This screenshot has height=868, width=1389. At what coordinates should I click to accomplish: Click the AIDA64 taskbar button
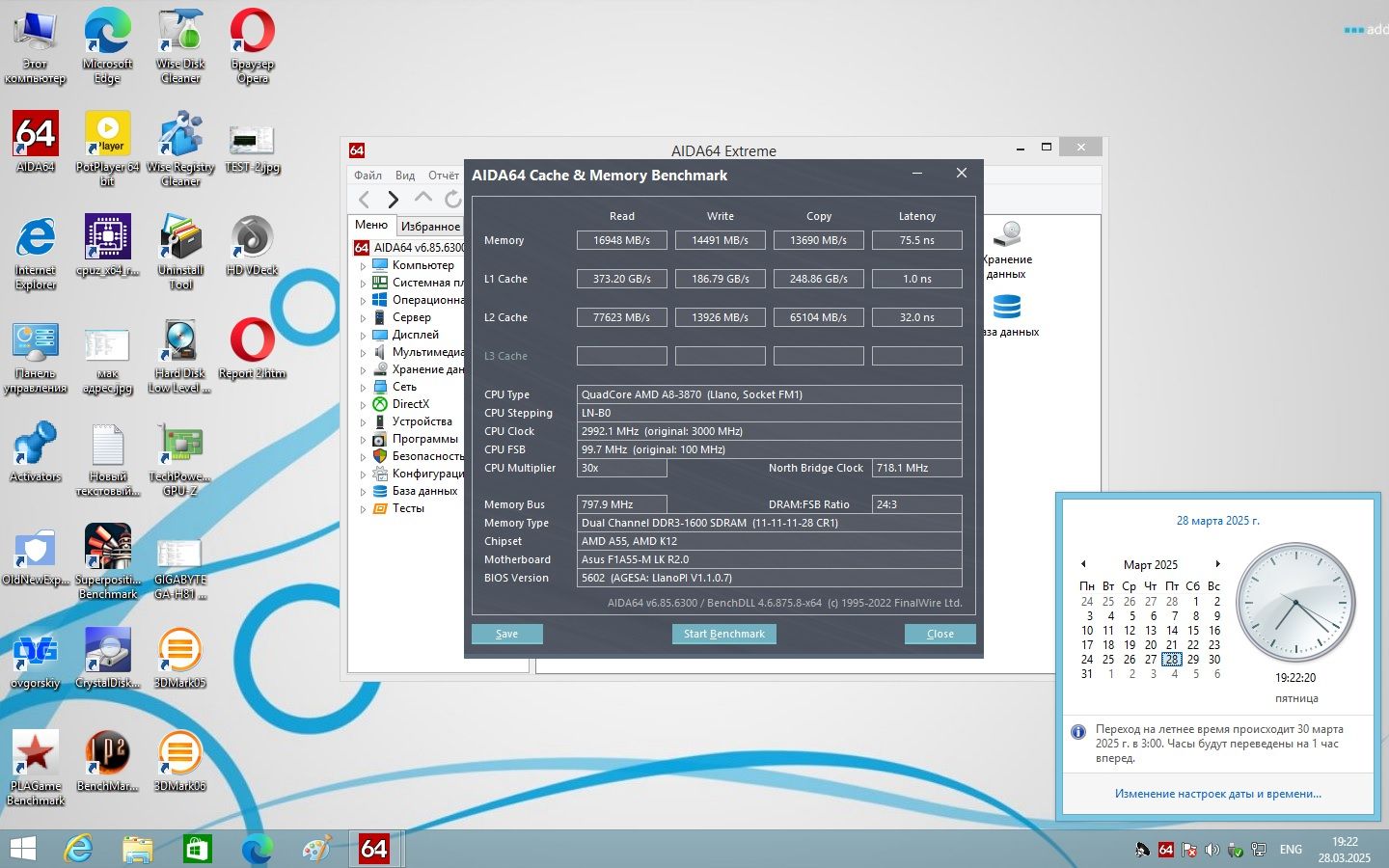pyautogui.click(x=374, y=849)
